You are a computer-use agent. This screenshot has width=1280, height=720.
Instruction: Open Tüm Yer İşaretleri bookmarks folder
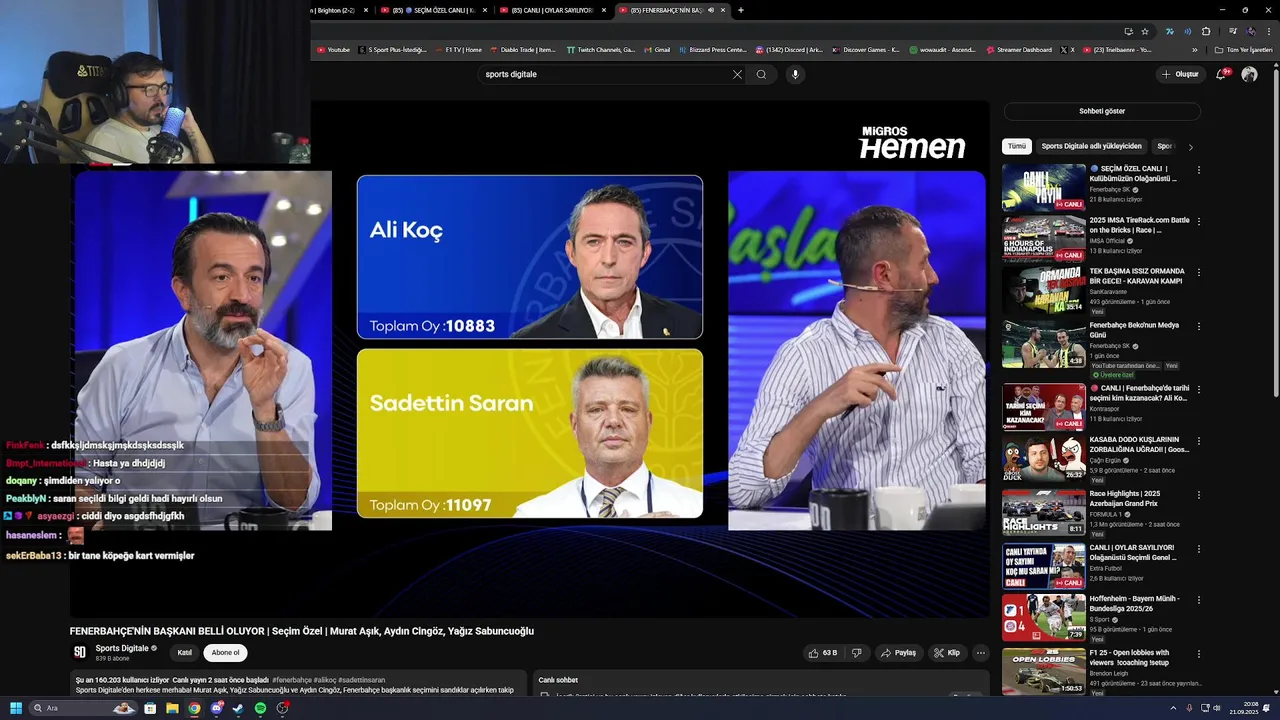click(1243, 49)
